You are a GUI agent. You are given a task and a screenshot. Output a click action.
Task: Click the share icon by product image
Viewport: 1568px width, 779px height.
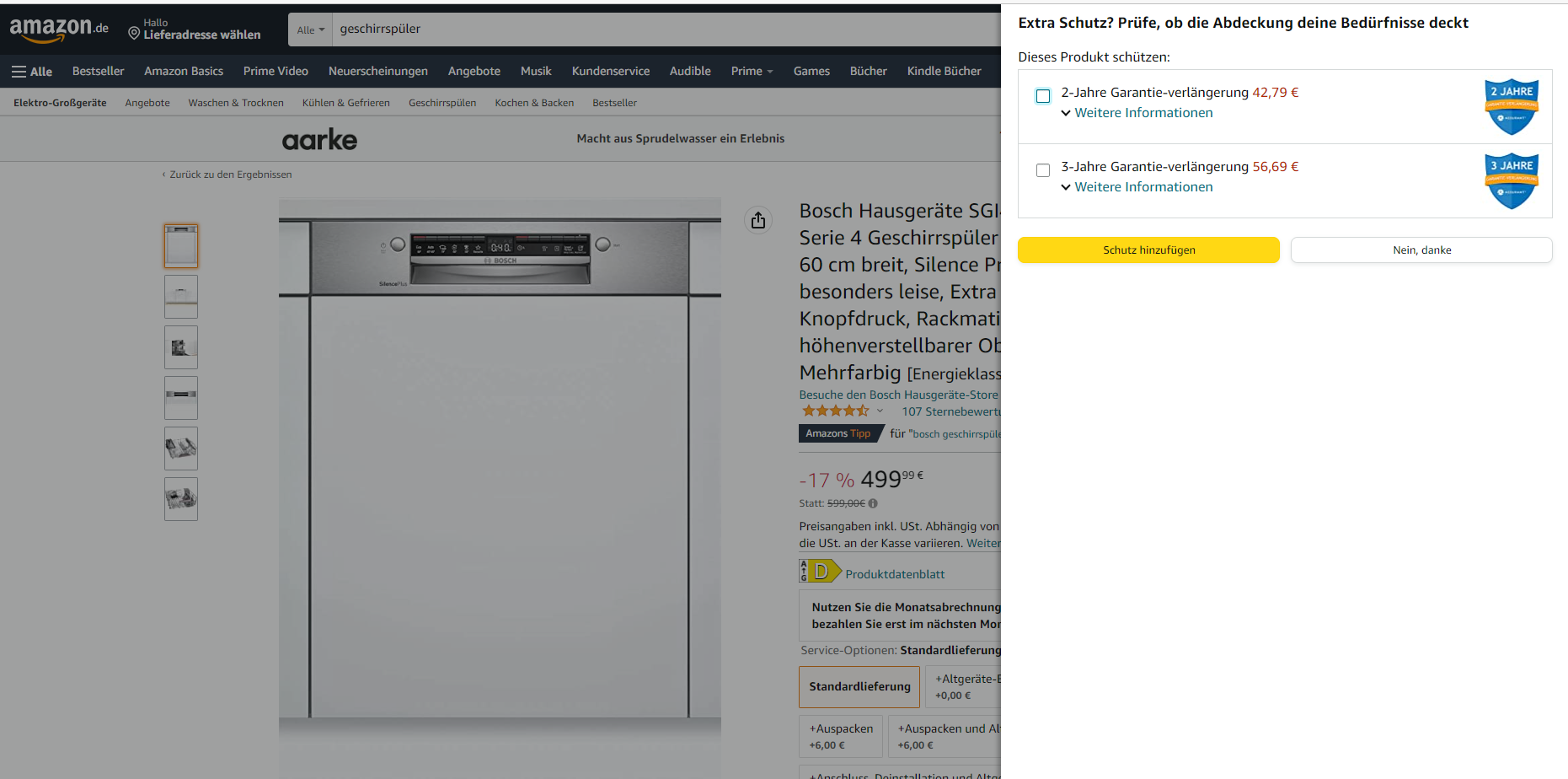pyautogui.click(x=758, y=220)
